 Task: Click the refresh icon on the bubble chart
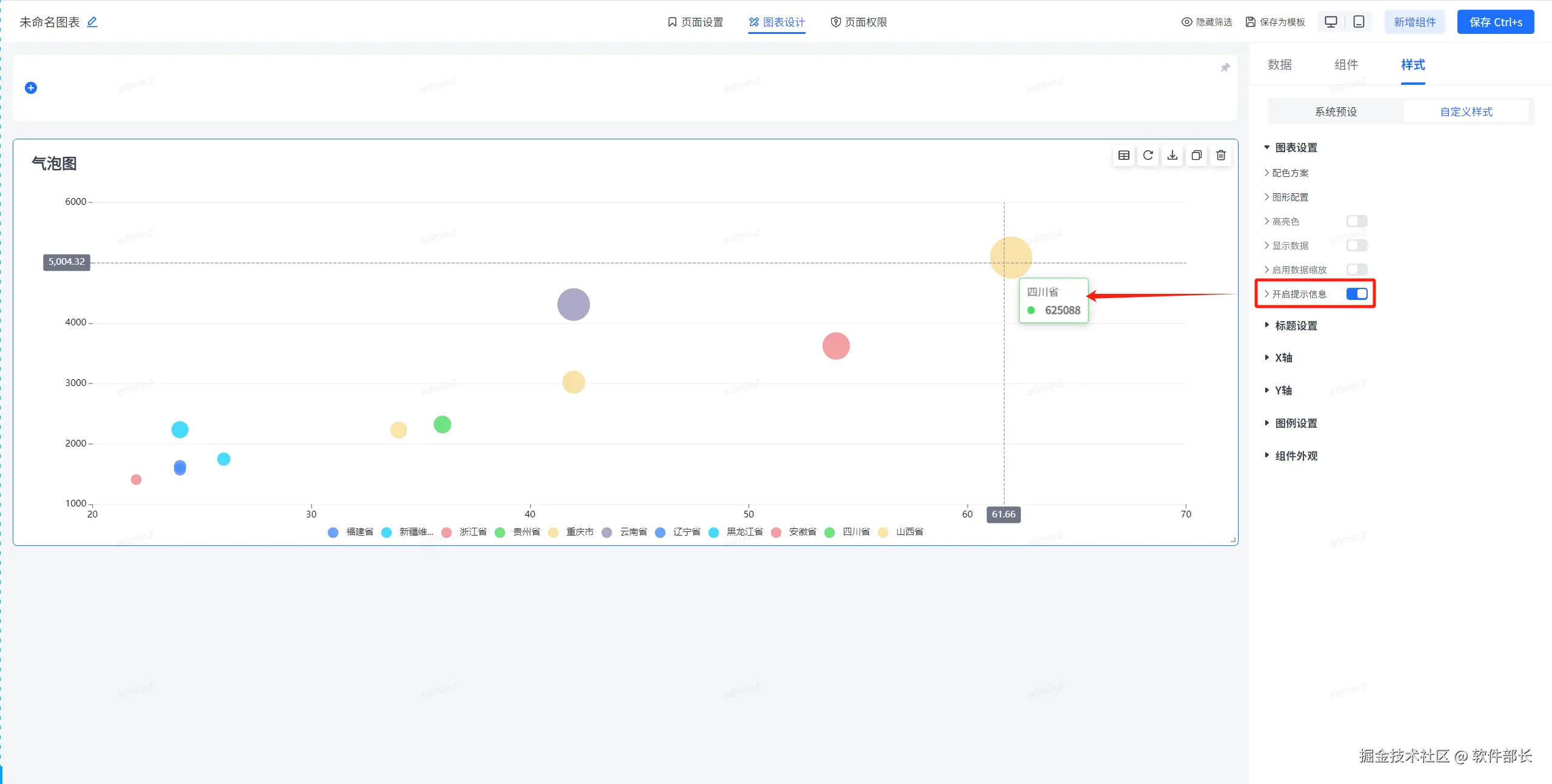pyautogui.click(x=1148, y=156)
